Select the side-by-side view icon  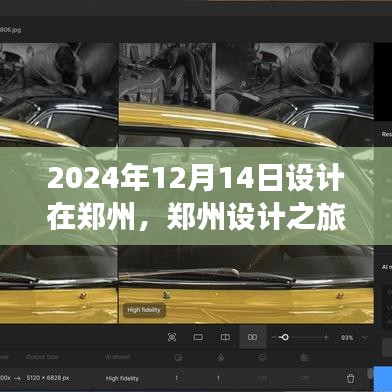click(253, 337)
